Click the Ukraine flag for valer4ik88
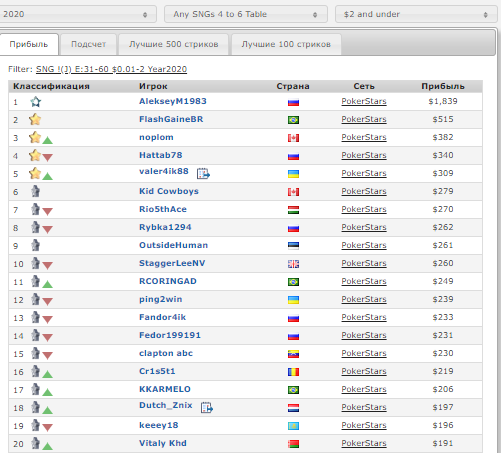Screen dimensions: 501x453 point(293,174)
